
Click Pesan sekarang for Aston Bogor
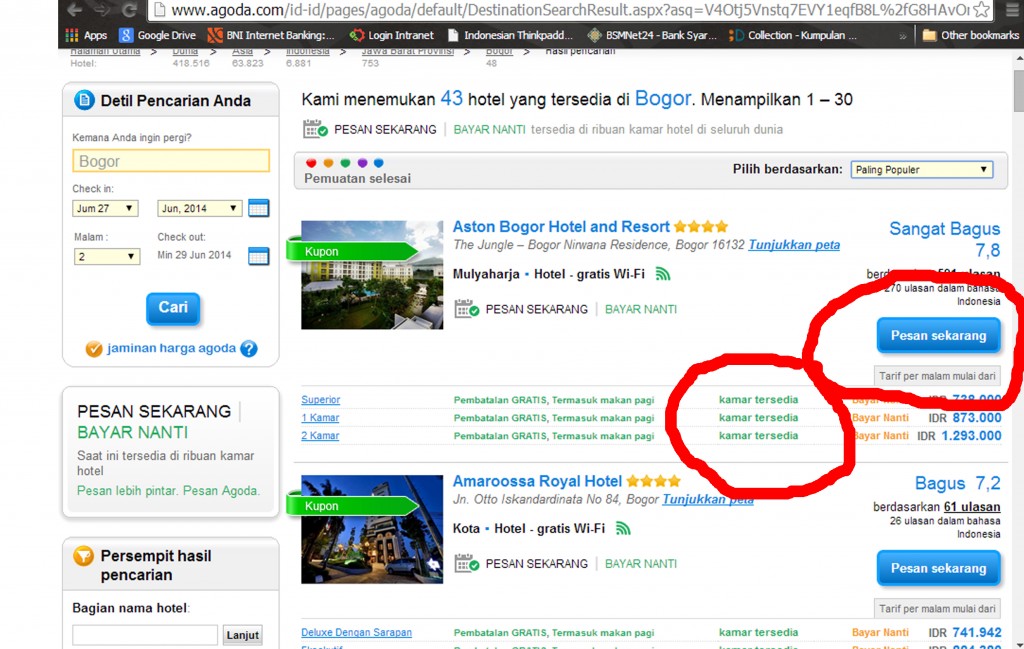[x=938, y=336]
